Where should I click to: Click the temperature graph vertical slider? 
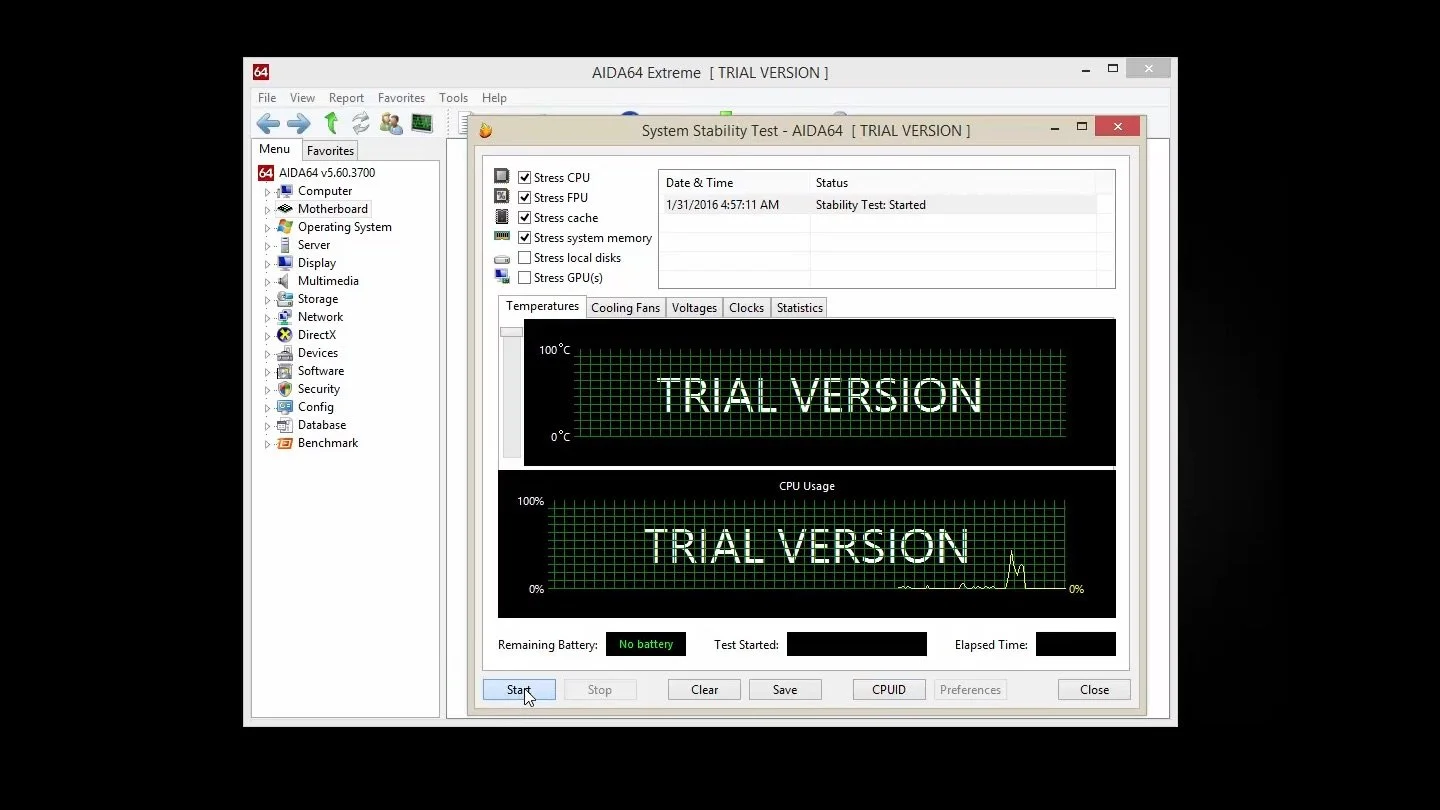[x=511, y=332]
